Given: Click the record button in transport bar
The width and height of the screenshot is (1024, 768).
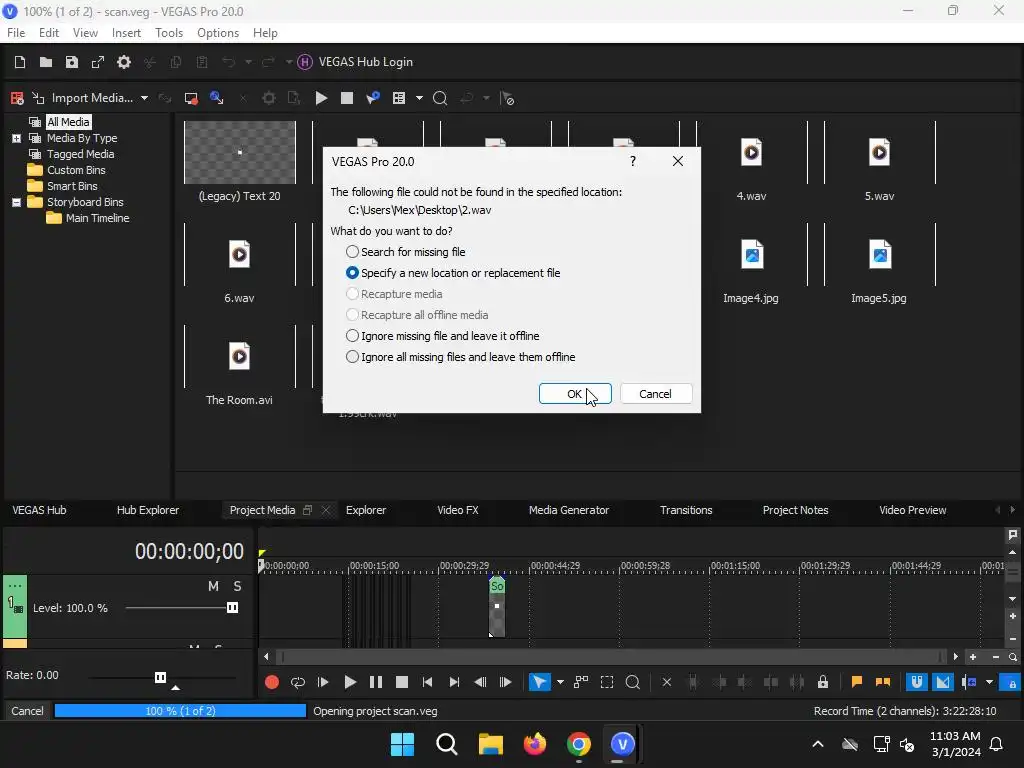Looking at the screenshot, I should point(272,682).
